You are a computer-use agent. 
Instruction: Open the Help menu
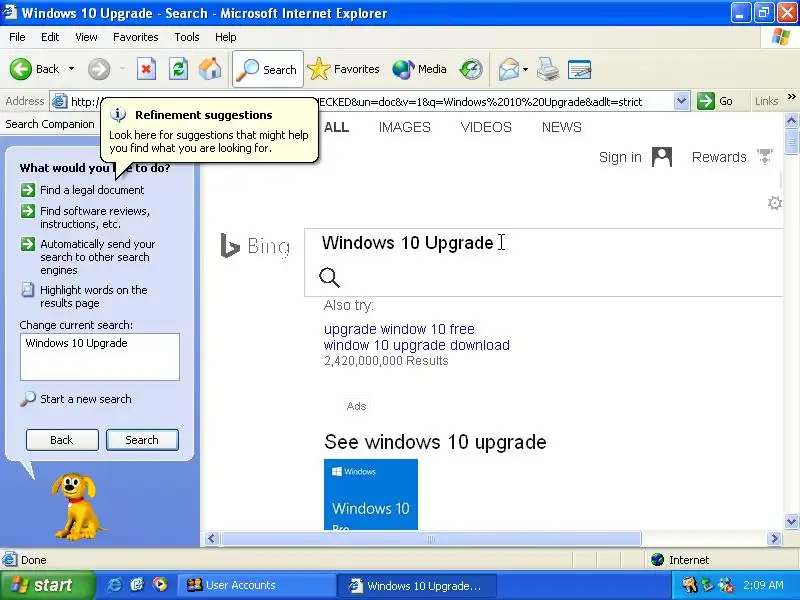click(x=226, y=37)
